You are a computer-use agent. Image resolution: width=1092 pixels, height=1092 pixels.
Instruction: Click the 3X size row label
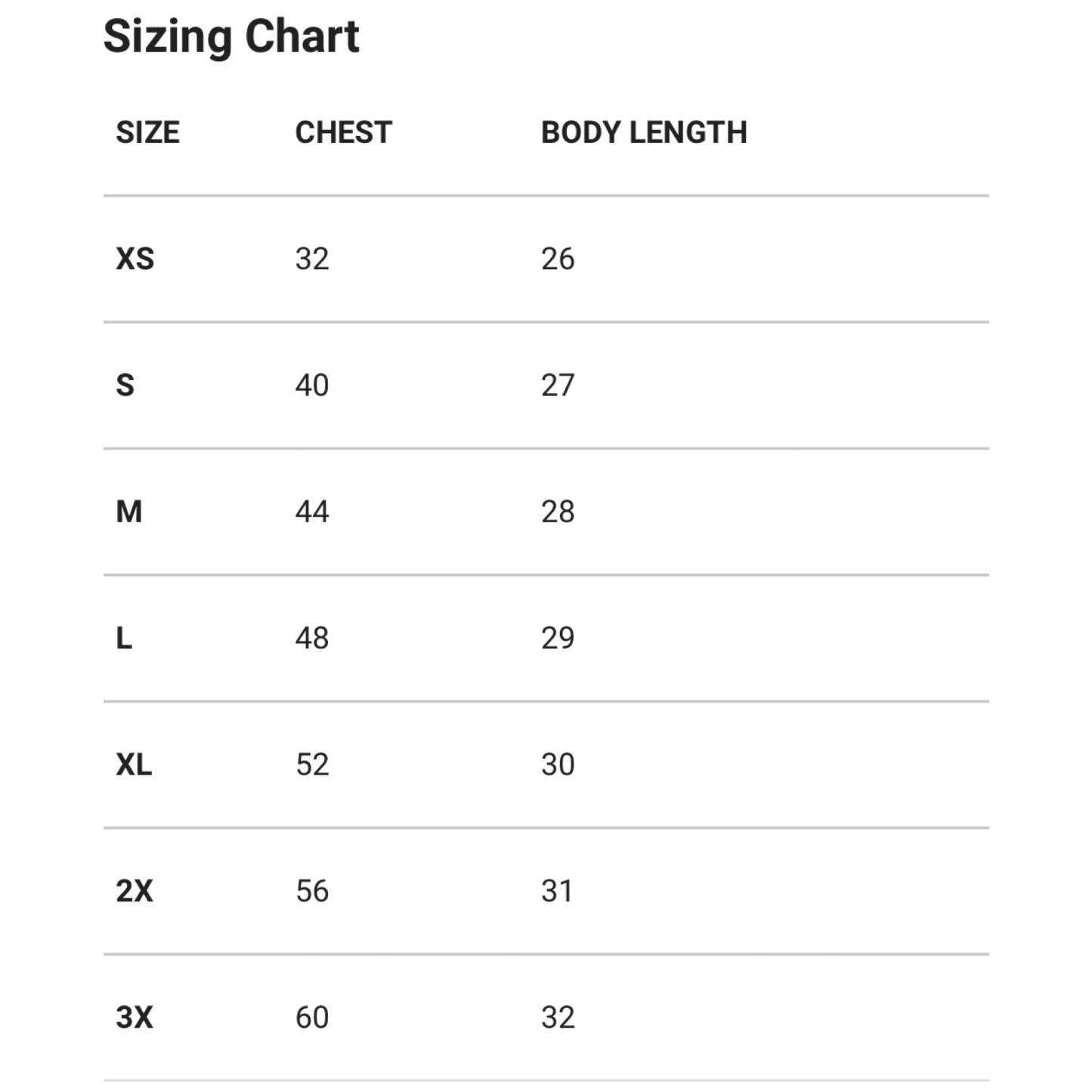(135, 1017)
